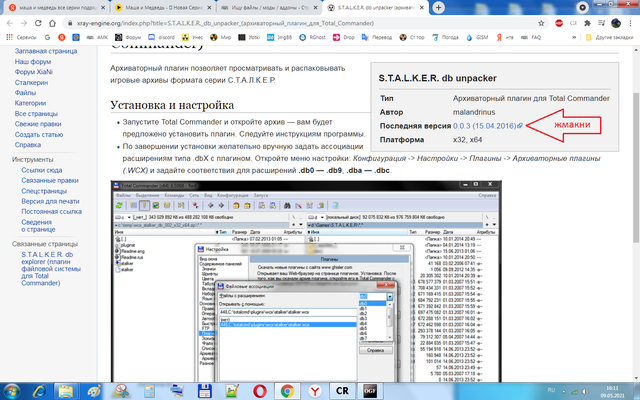The image size is (640, 400).
Task: Download version 0.0.3 (15.04.2016) link
Action: [x=487, y=126]
